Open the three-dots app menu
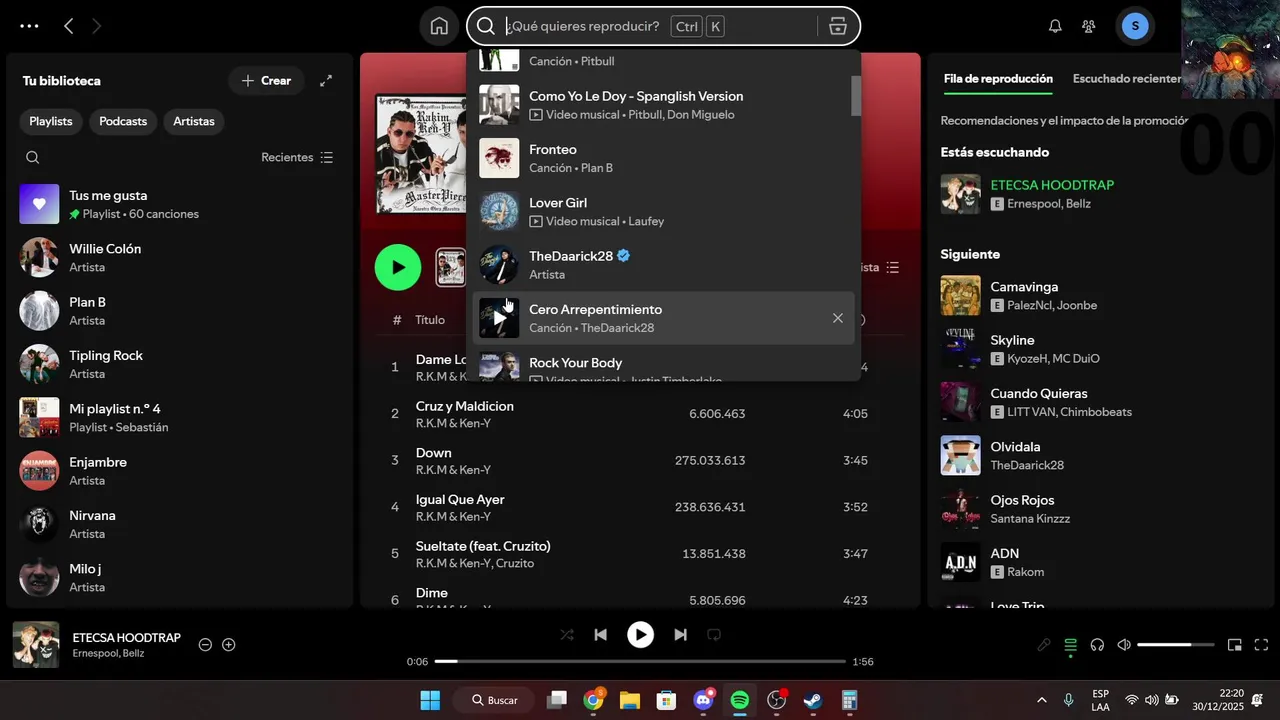This screenshot has width=1280, height=720. click(29, 26)
